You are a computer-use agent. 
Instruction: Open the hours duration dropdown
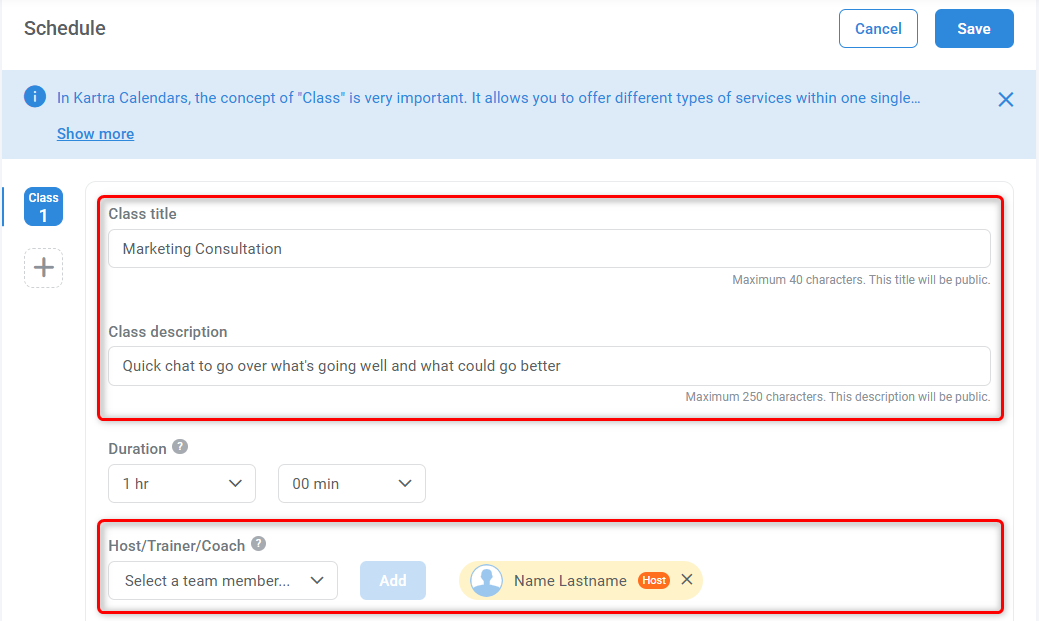point(181,483)
